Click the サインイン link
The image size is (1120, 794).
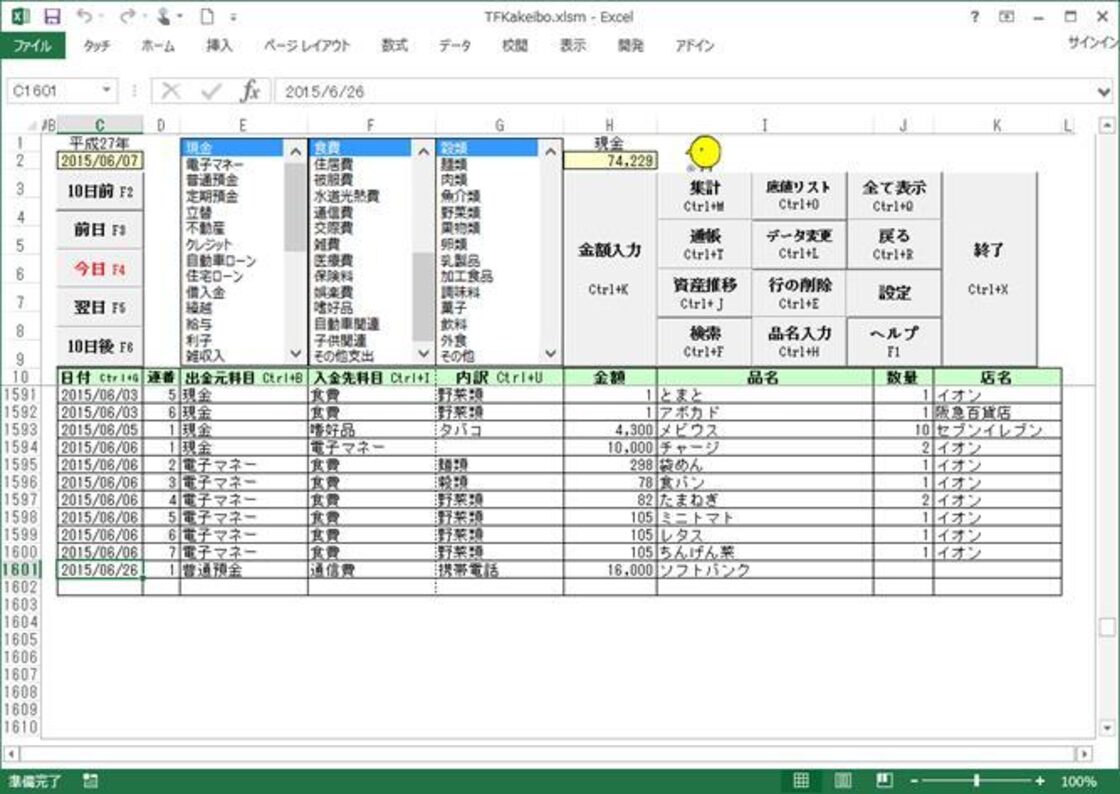coord(1093,43)
